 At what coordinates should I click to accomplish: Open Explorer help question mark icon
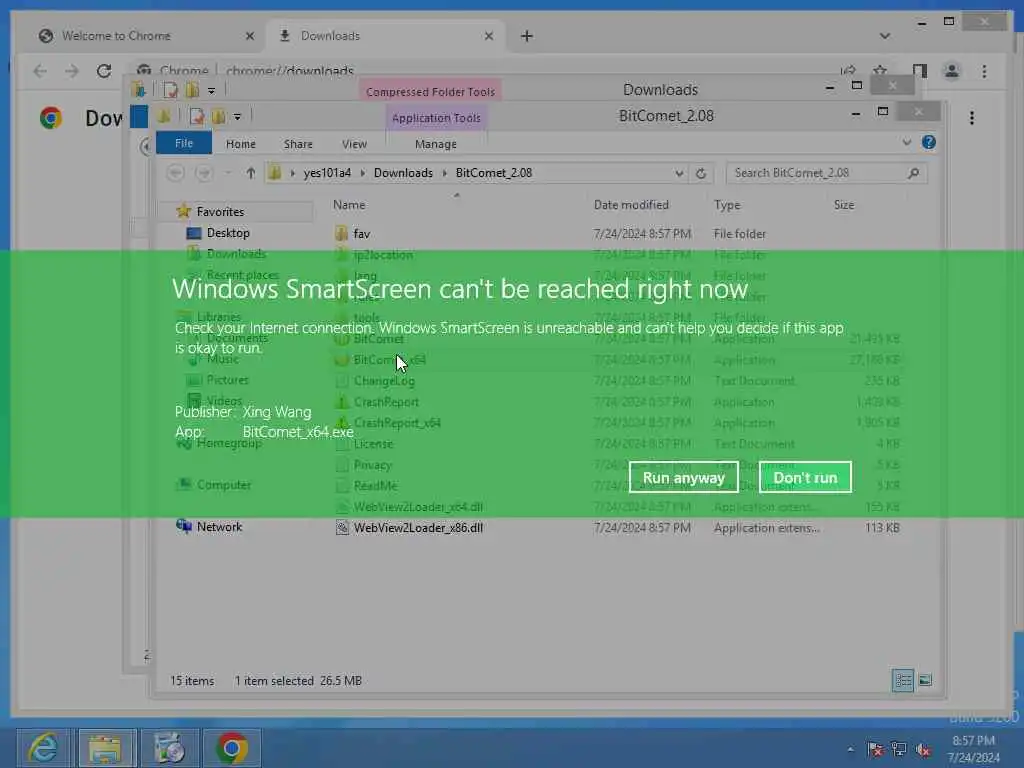(x=929, y=142)
